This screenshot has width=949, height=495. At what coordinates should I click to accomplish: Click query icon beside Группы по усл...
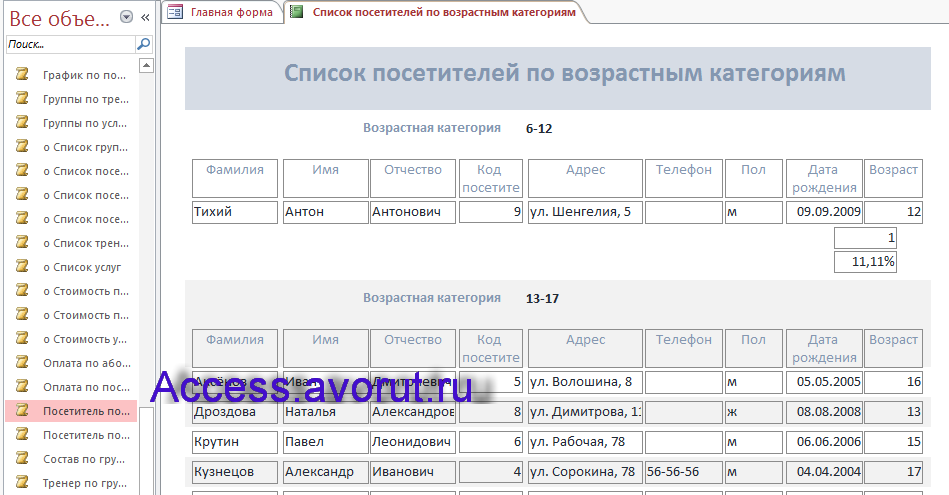[22, 122]
